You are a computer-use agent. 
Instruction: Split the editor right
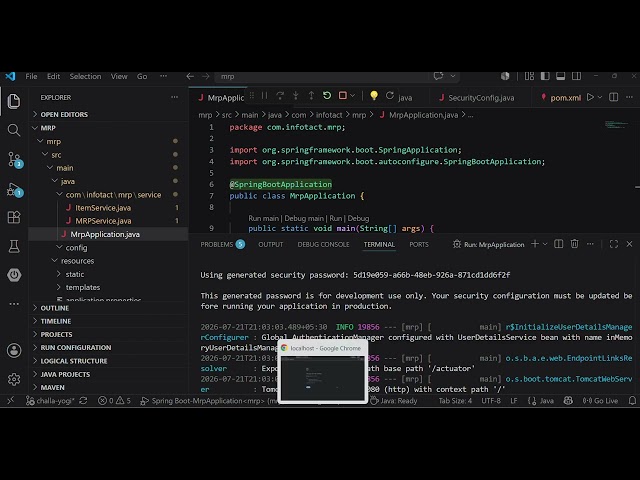coord(613,97)
